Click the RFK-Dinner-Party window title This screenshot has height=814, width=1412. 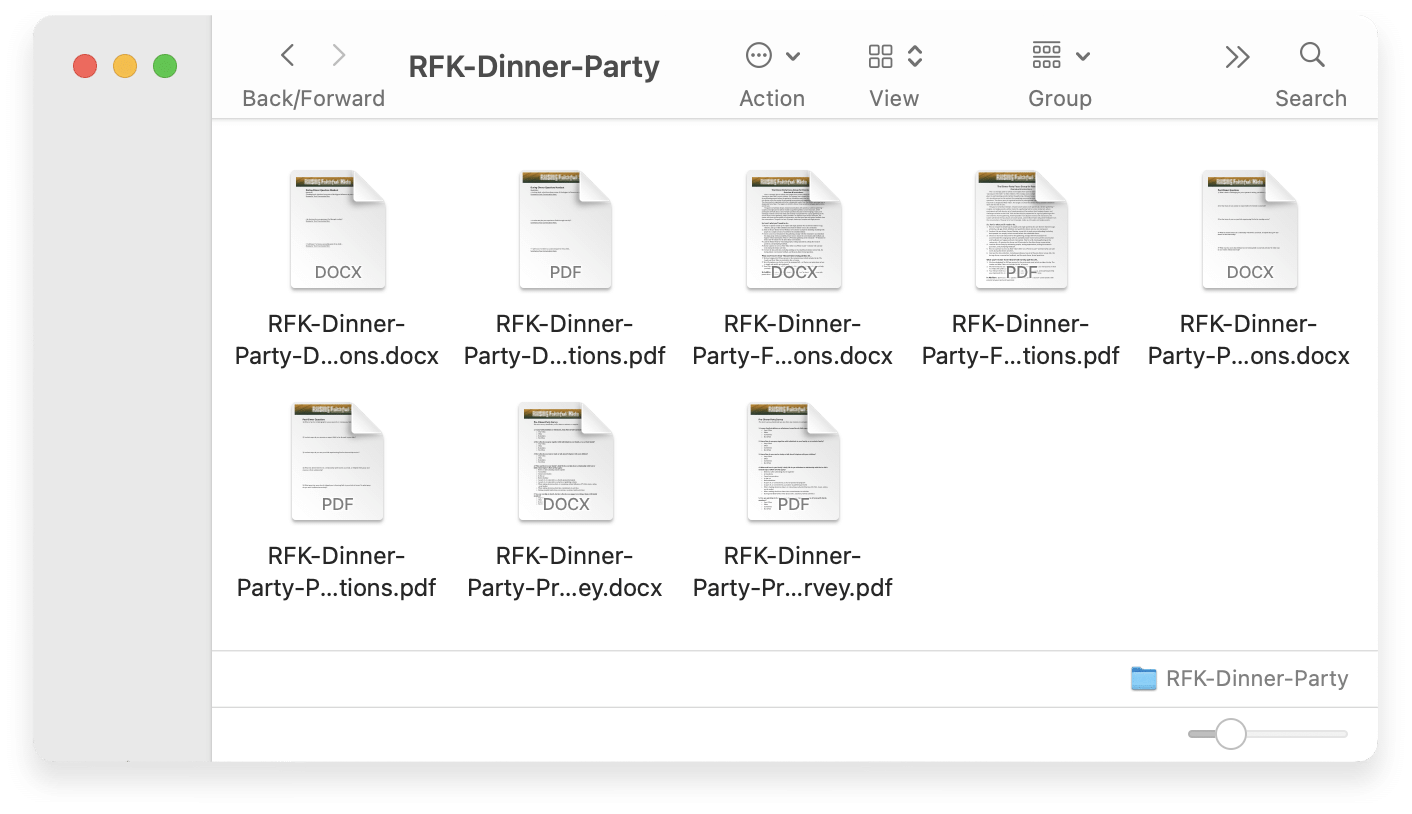pos(534,67)
